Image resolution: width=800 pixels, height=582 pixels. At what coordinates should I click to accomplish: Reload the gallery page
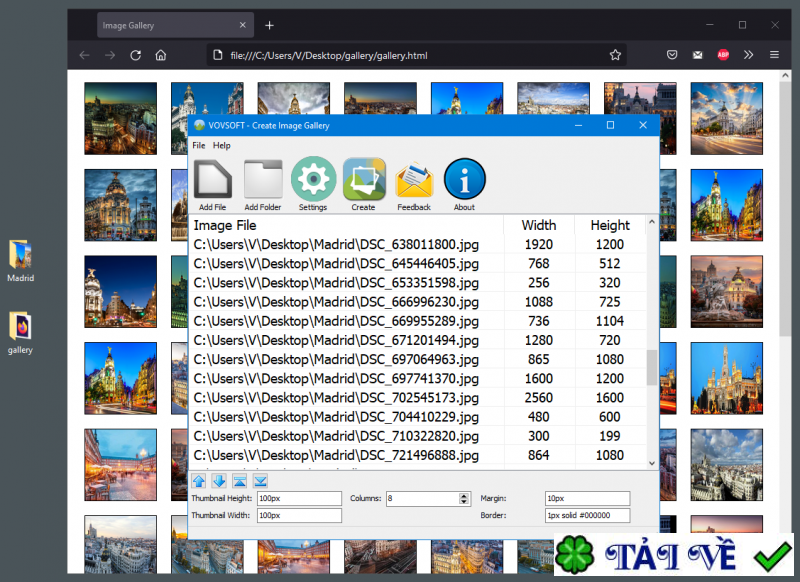click(135, 55)
